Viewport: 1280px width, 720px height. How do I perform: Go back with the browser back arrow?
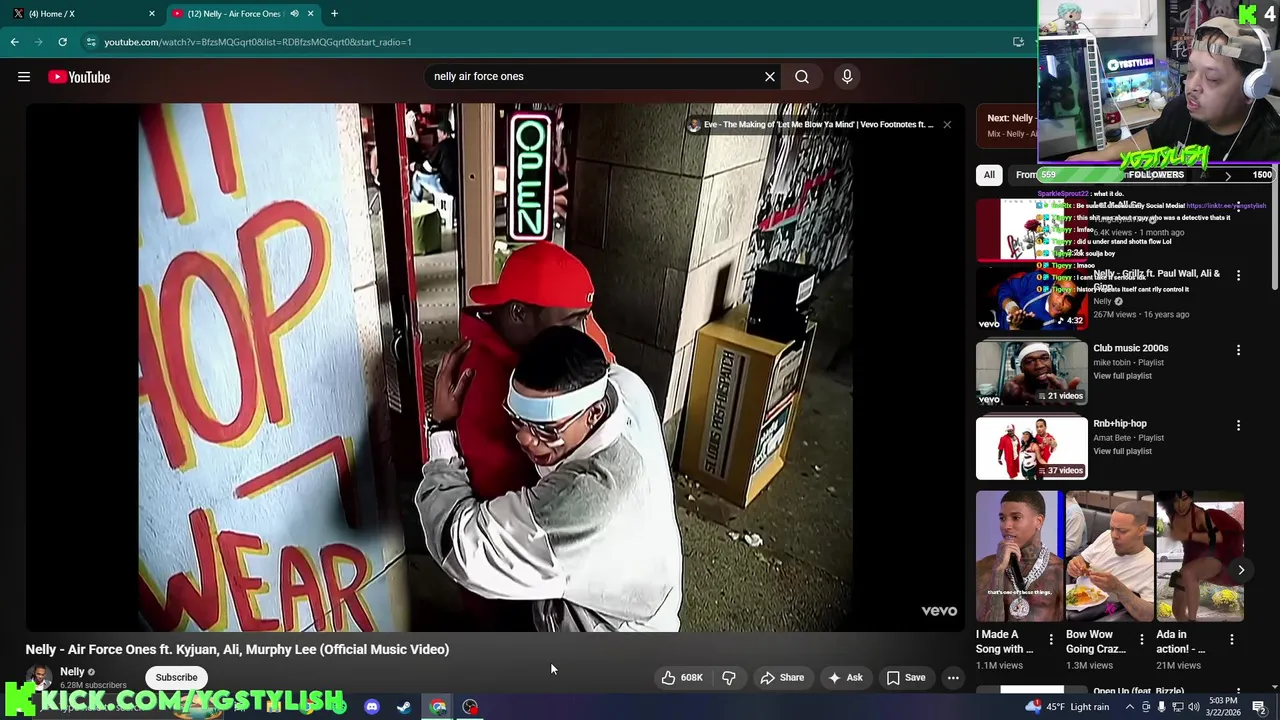pyautogui.click(x=14, y=42)
